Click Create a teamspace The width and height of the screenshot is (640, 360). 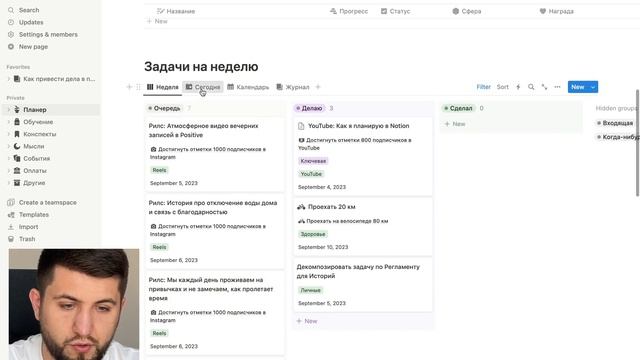(47, 202)
